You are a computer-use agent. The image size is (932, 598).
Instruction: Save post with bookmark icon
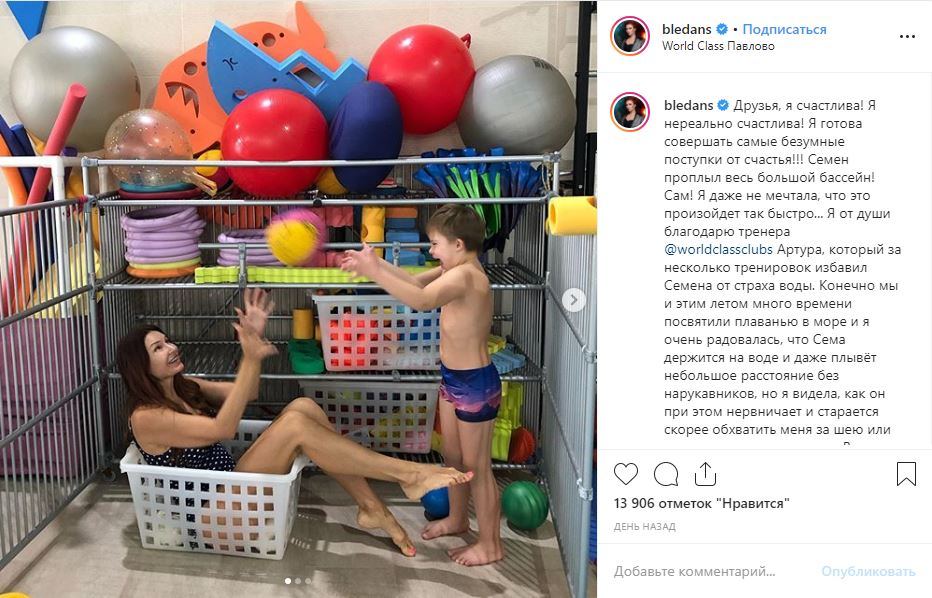point(906,474)
